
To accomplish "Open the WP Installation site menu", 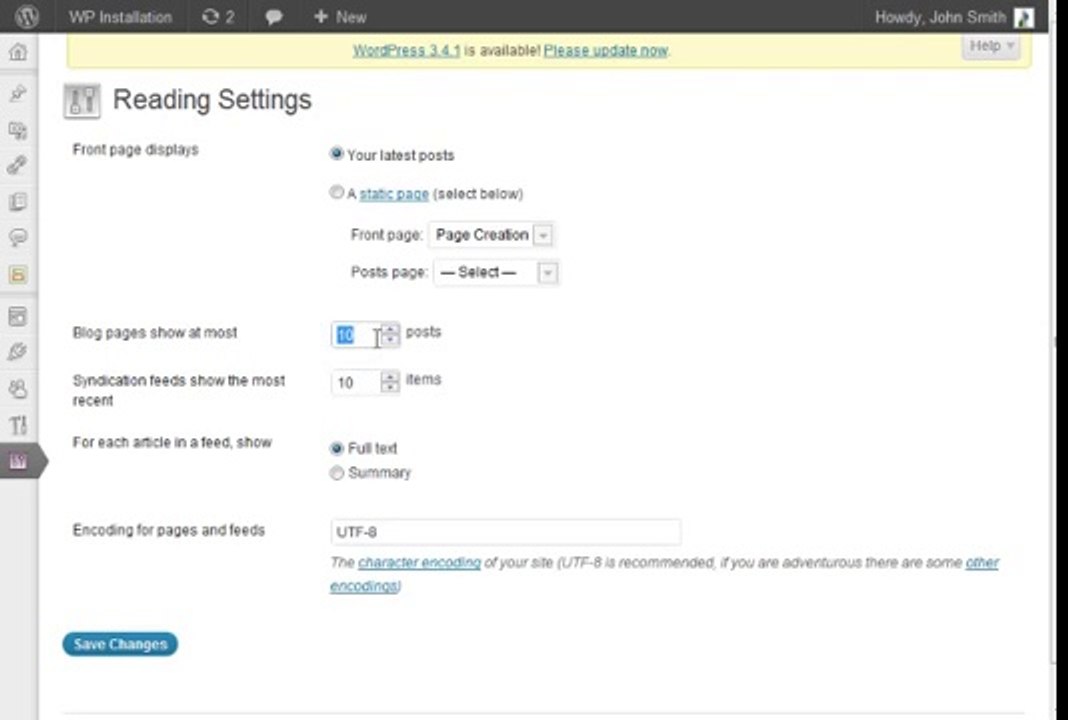I will click(x=120, y=17).
